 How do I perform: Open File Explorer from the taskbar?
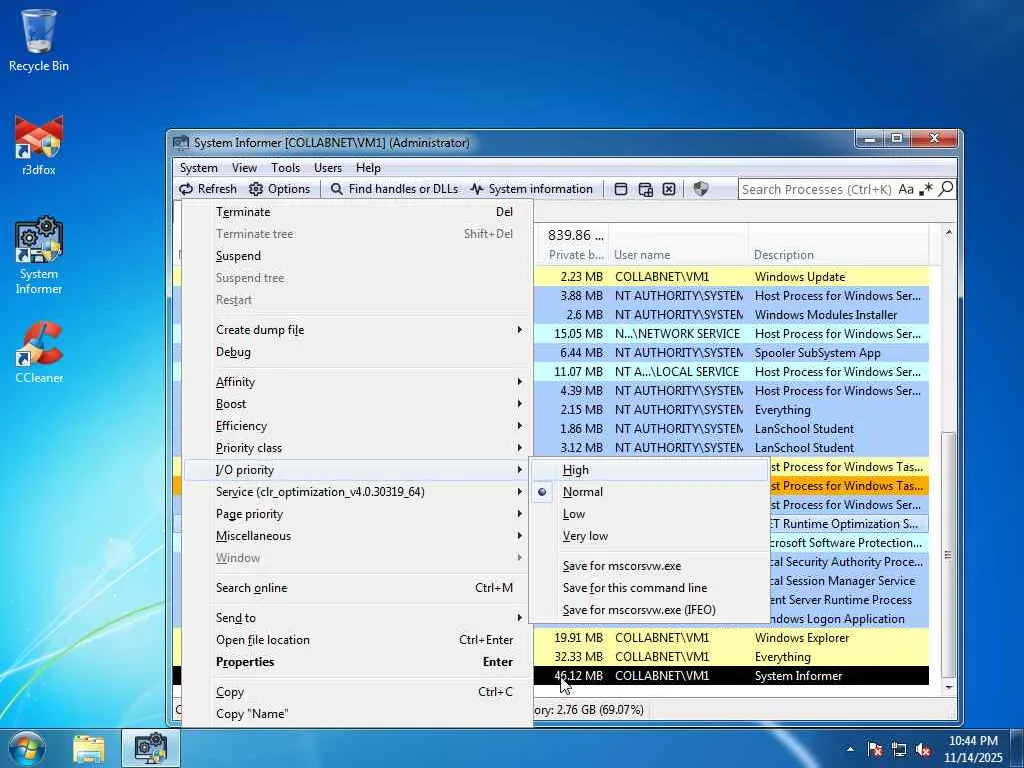point(89,750)
